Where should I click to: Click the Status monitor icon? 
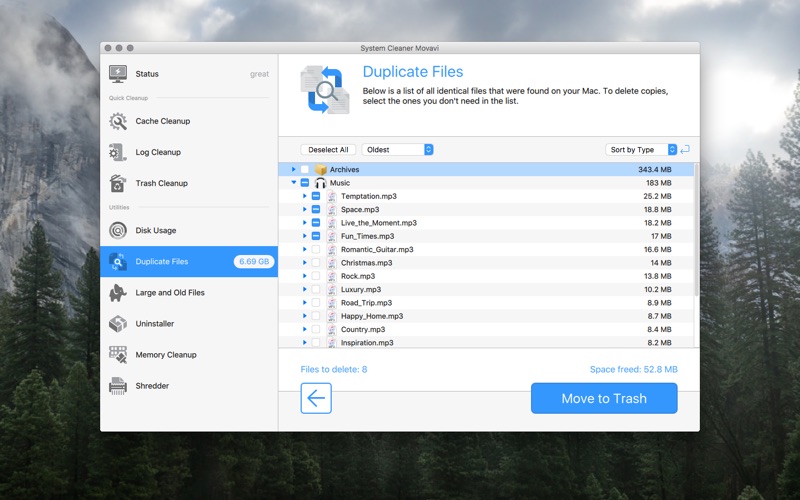[x=118, y=74]
